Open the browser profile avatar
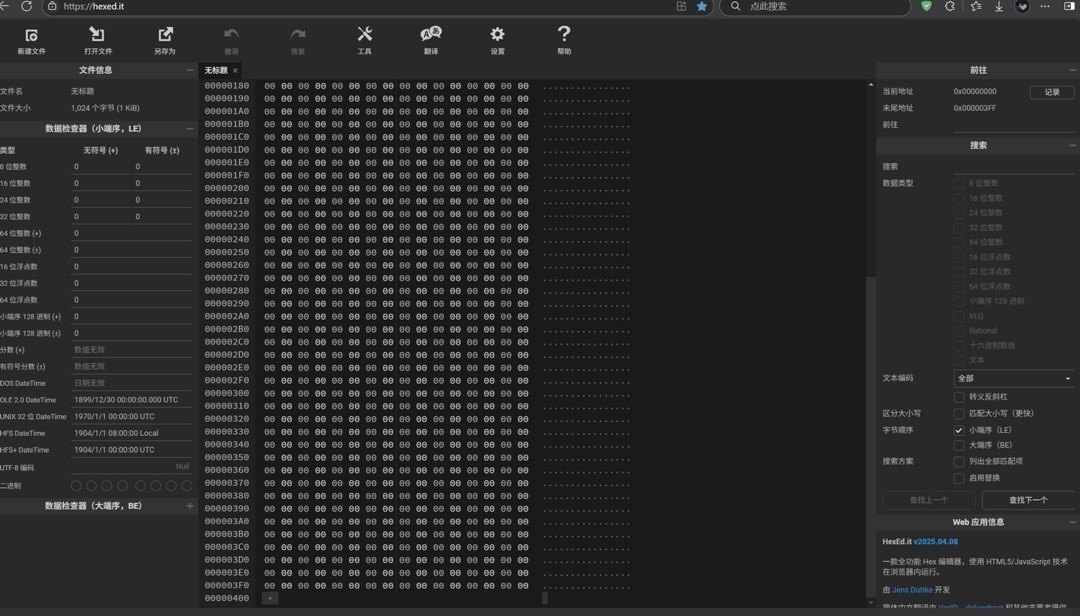 pyautogui.click(x=1022, y=6)
